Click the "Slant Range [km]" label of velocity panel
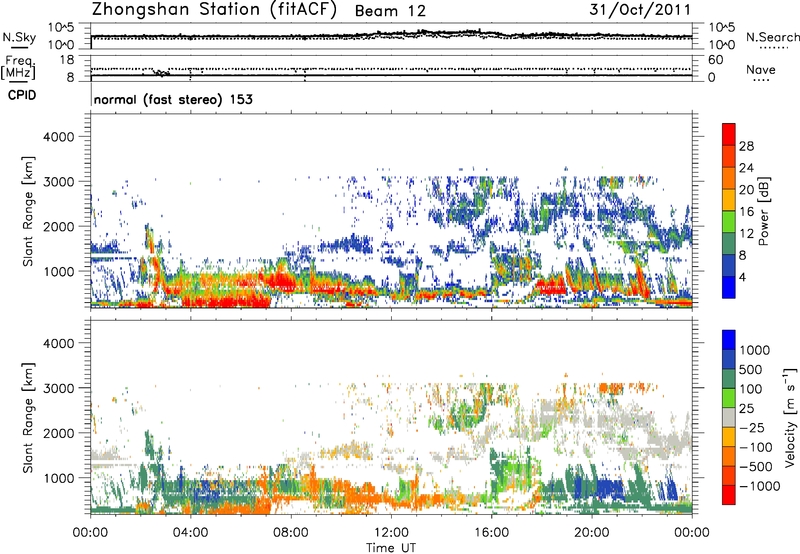 pos(28,417)
